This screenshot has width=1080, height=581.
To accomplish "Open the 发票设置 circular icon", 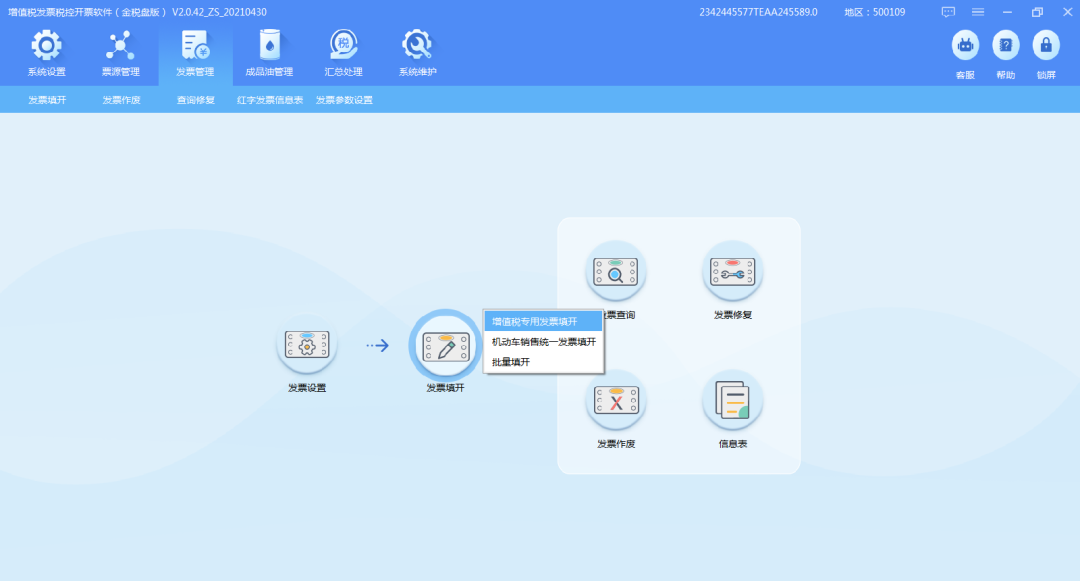I will pos(306,344).
